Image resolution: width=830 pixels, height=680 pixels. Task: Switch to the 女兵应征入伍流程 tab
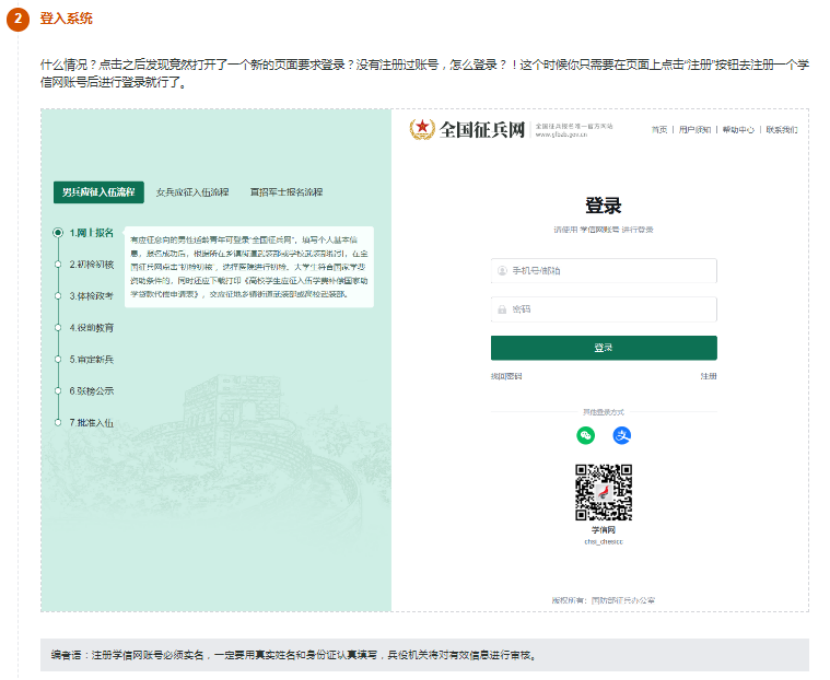[192, 192]
